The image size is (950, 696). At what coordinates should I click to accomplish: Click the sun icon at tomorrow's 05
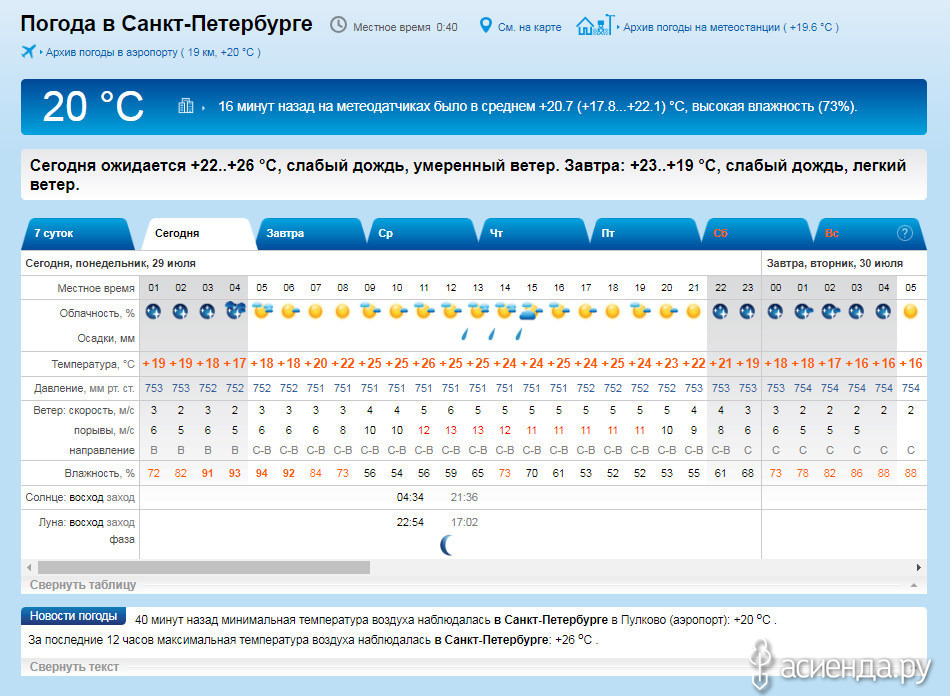pos(910,311)
